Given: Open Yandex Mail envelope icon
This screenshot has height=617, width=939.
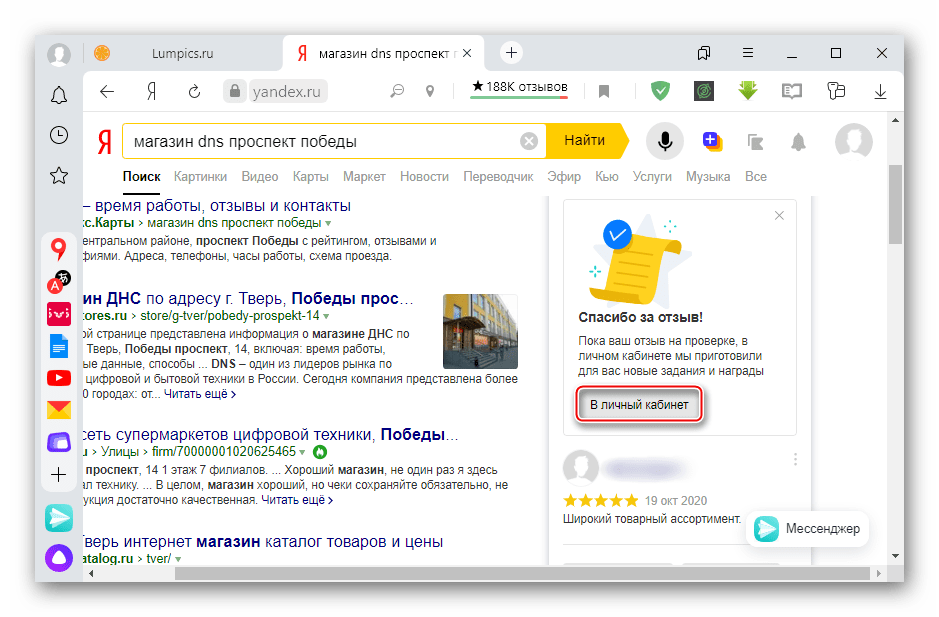Looking at the screenshot, I should tap(59, 409).
